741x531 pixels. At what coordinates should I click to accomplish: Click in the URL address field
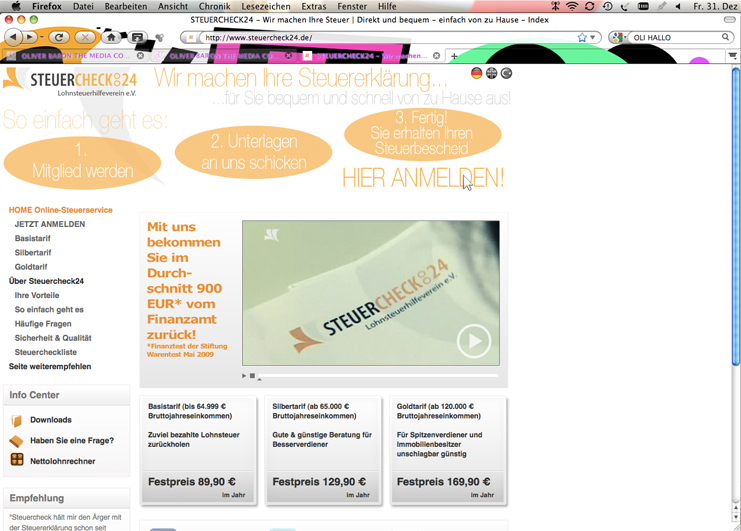[388, 37]
